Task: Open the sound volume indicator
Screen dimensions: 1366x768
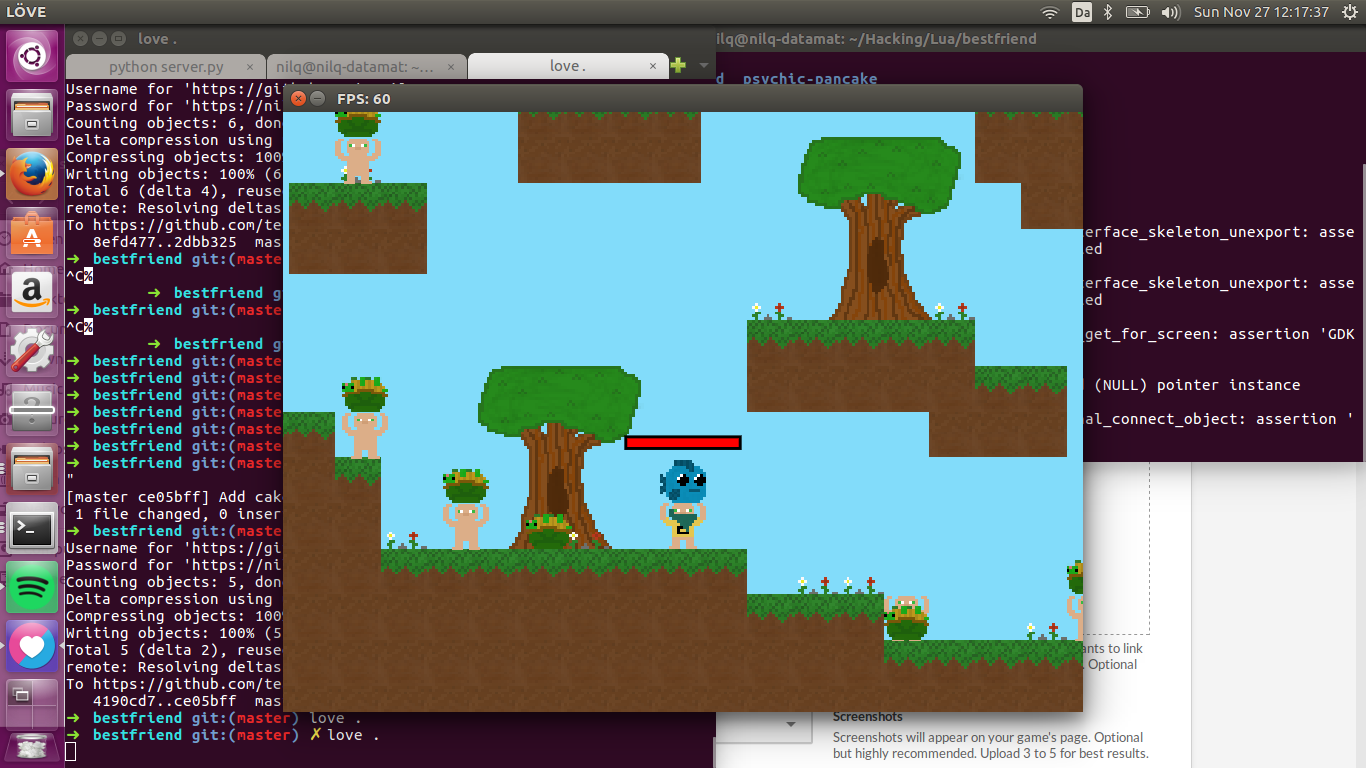Action: click(1171, 12)
